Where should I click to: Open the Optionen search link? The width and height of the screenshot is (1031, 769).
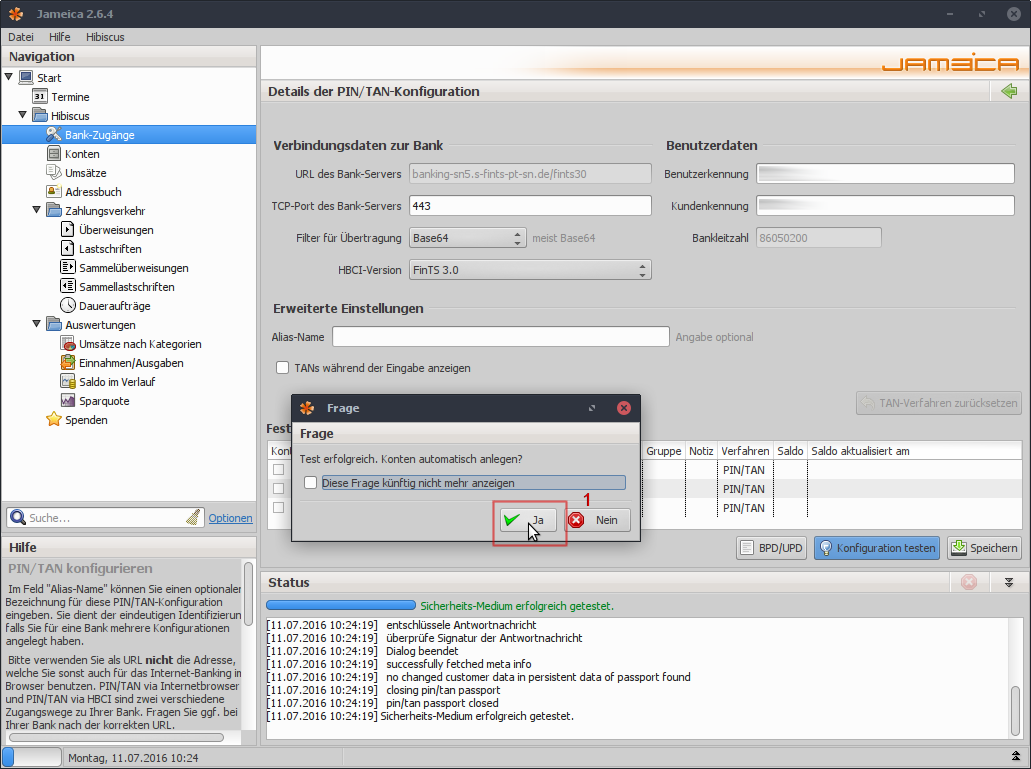tap(230, 518)
